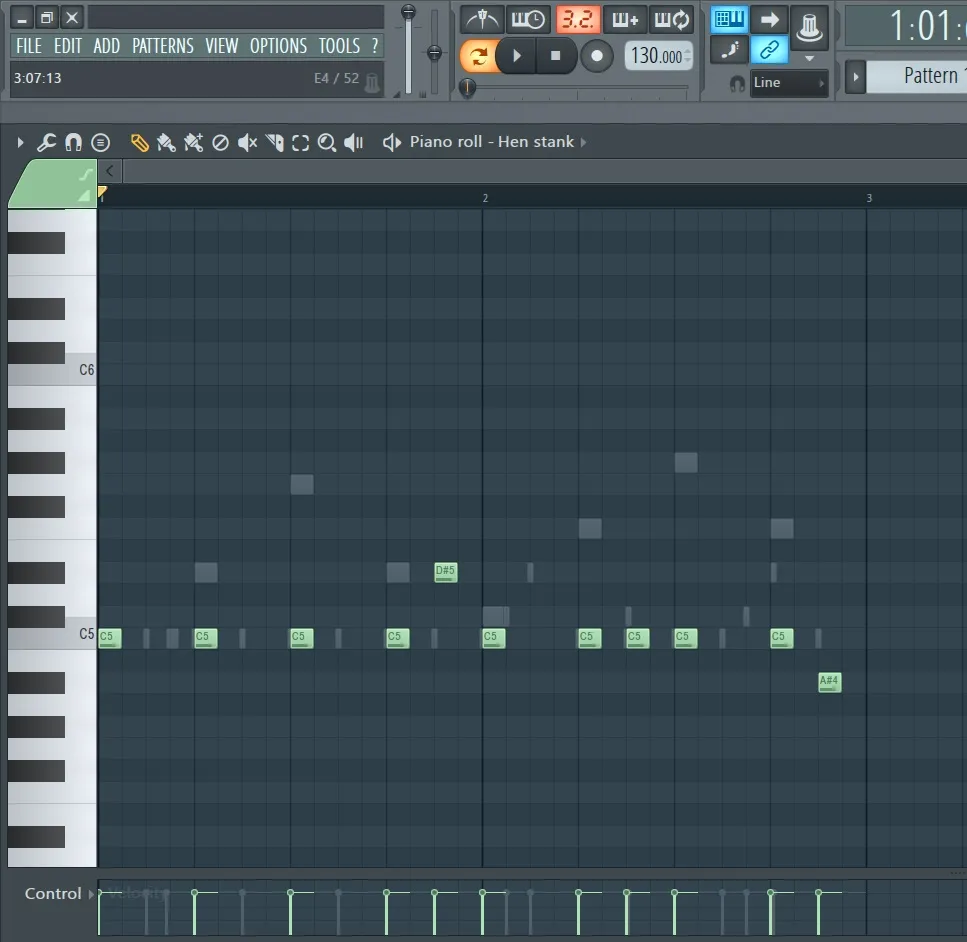Select the Mute tool

pos(247,143)
